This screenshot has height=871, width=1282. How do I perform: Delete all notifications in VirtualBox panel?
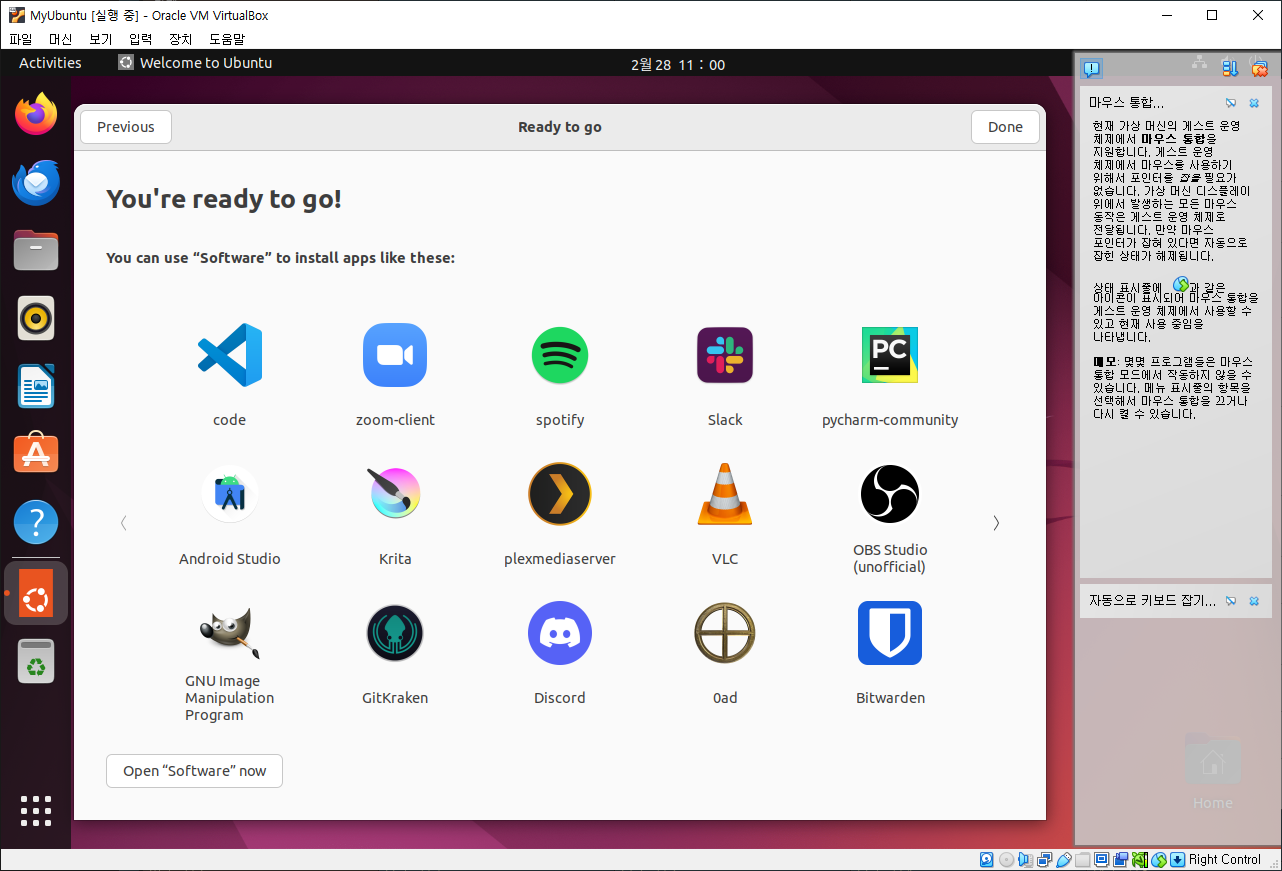[1259, 68]
